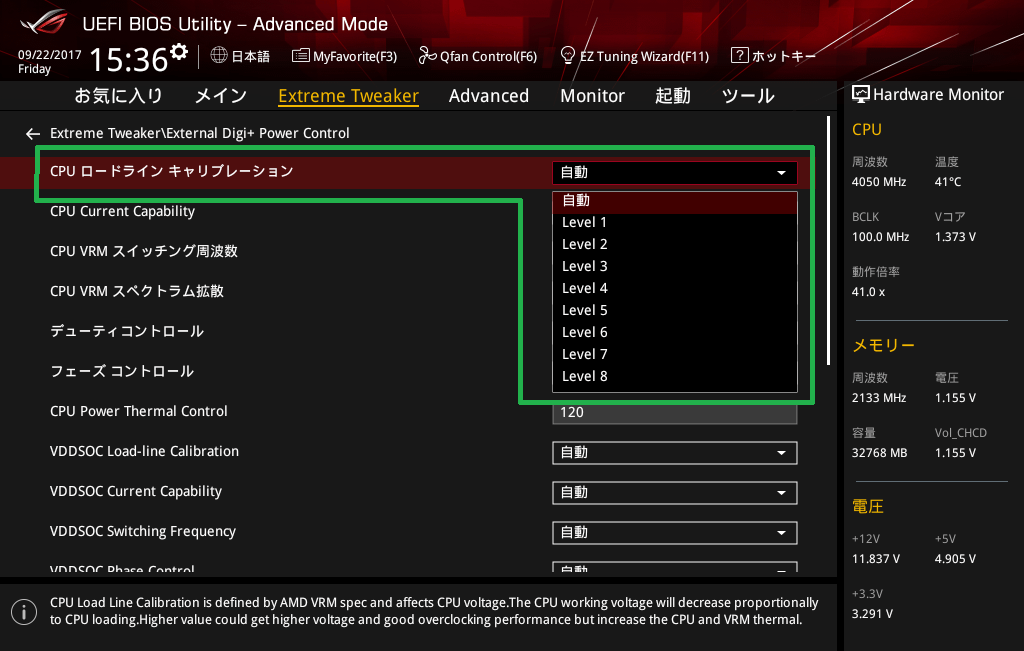
Task: Select Level 3 load-line option
Action: click(675, 266)
